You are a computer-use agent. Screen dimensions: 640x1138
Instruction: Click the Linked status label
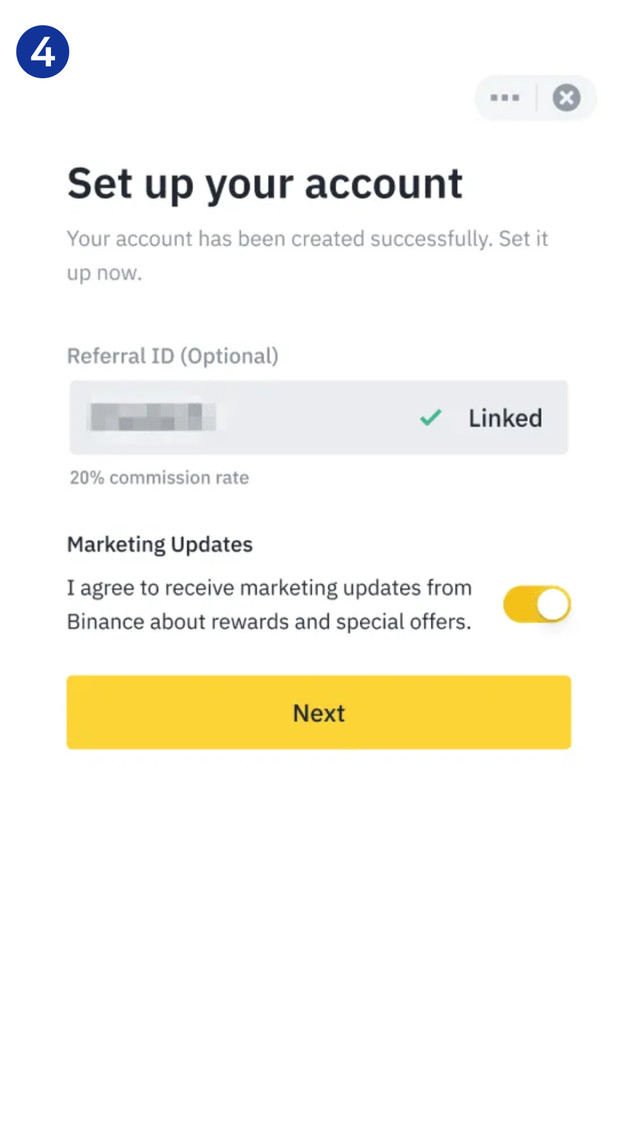505,418
